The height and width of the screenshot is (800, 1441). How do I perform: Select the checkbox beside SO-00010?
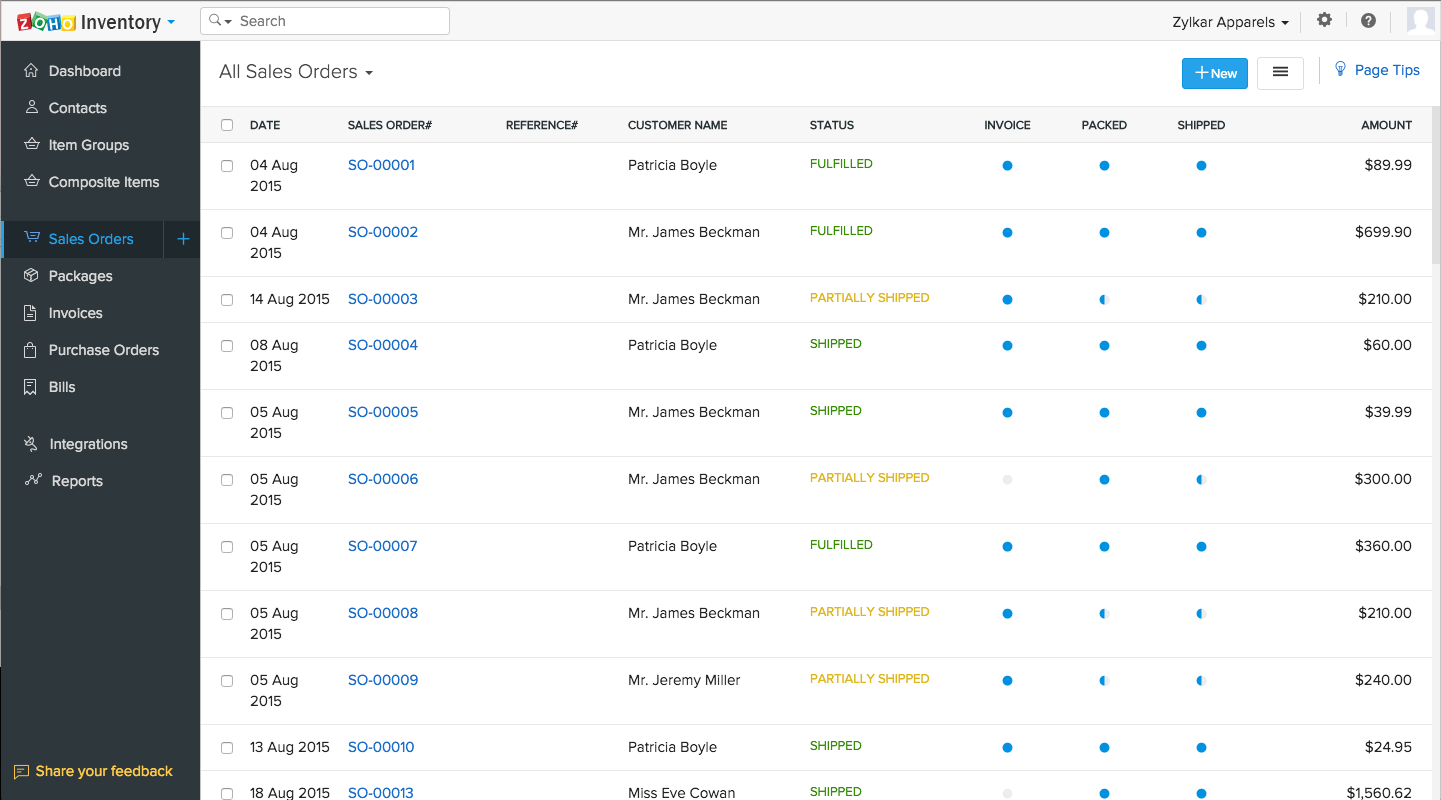click(227, 747)
